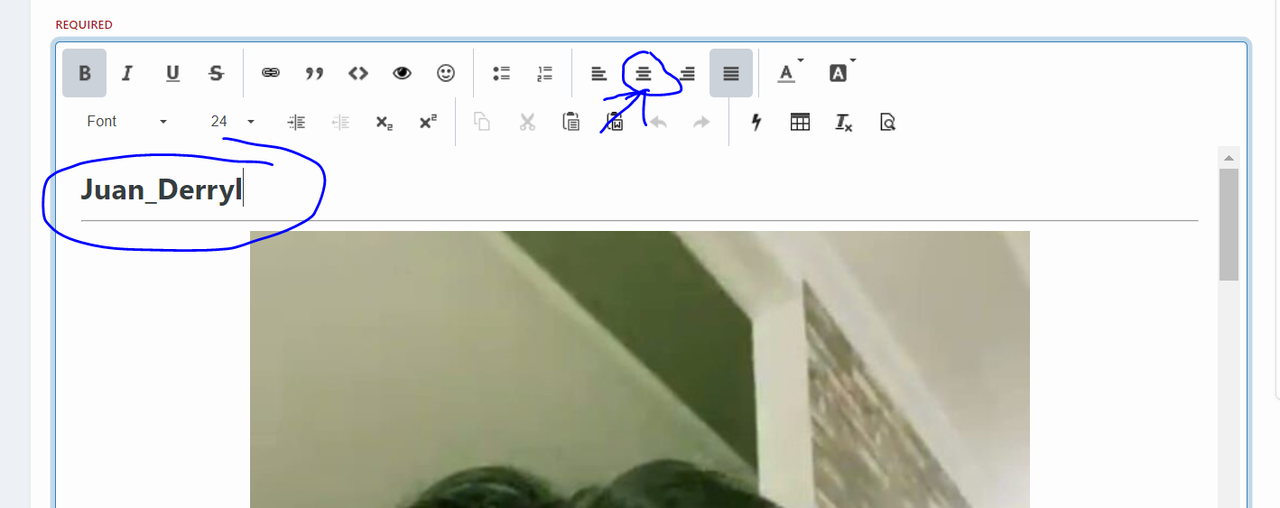Viewport: 1280px width, 508px height.
Task: Click the cut scissors icon
Action: pos(527,122)
